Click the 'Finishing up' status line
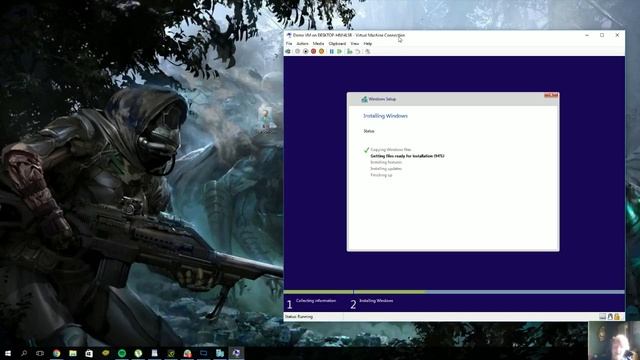 (x=381, y=175)
